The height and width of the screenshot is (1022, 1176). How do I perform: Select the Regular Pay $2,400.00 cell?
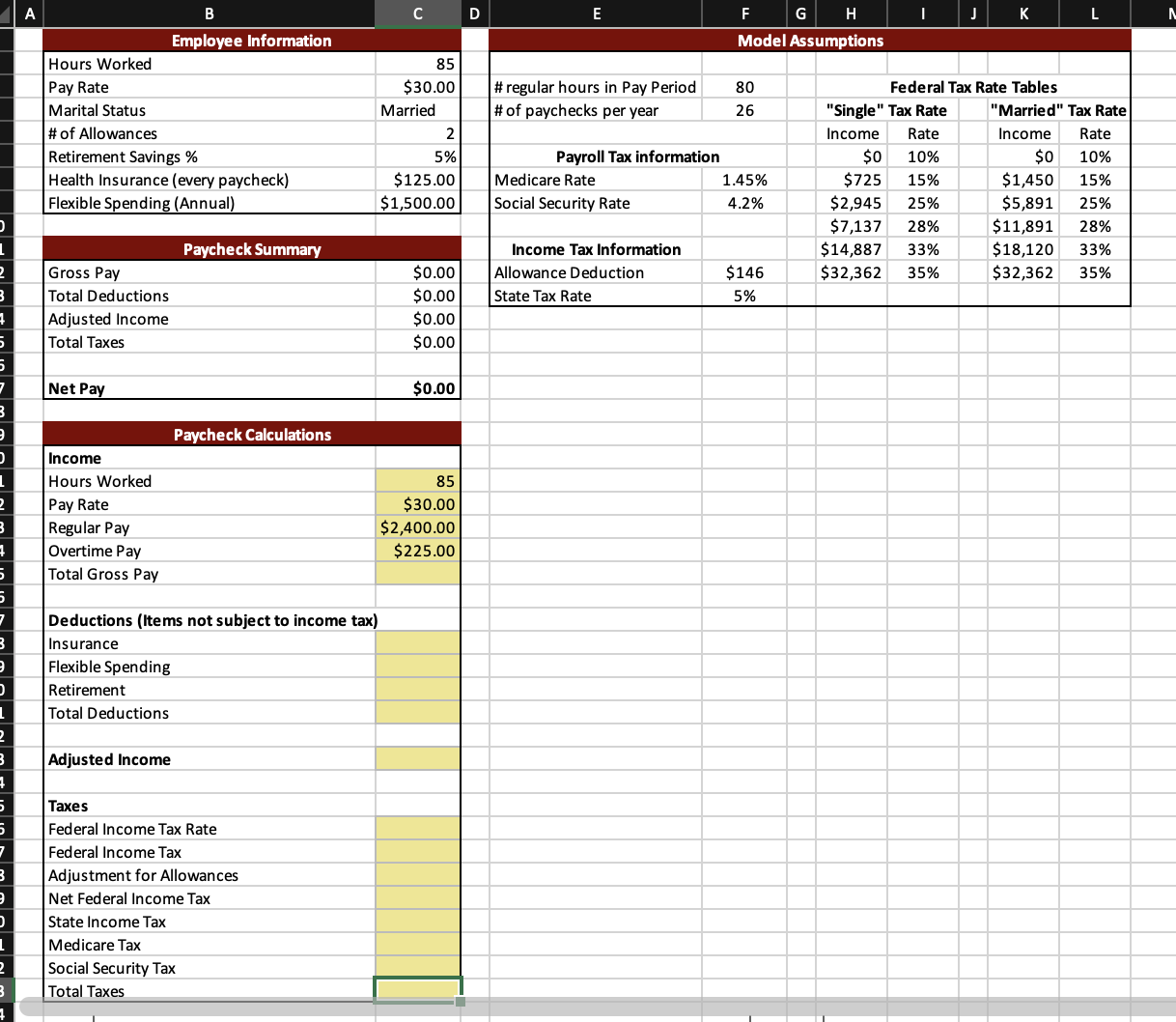tap(417, 527)
